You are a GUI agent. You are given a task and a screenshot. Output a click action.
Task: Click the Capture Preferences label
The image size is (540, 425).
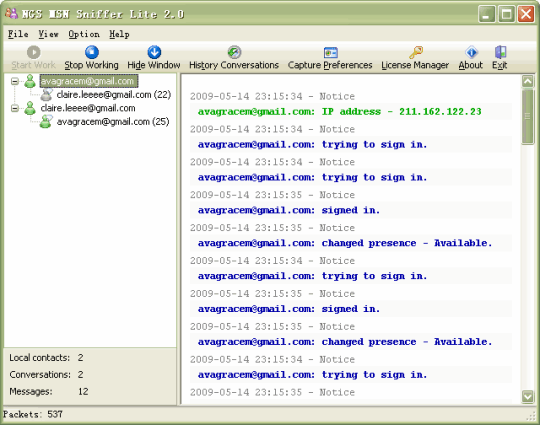point(330,65)
